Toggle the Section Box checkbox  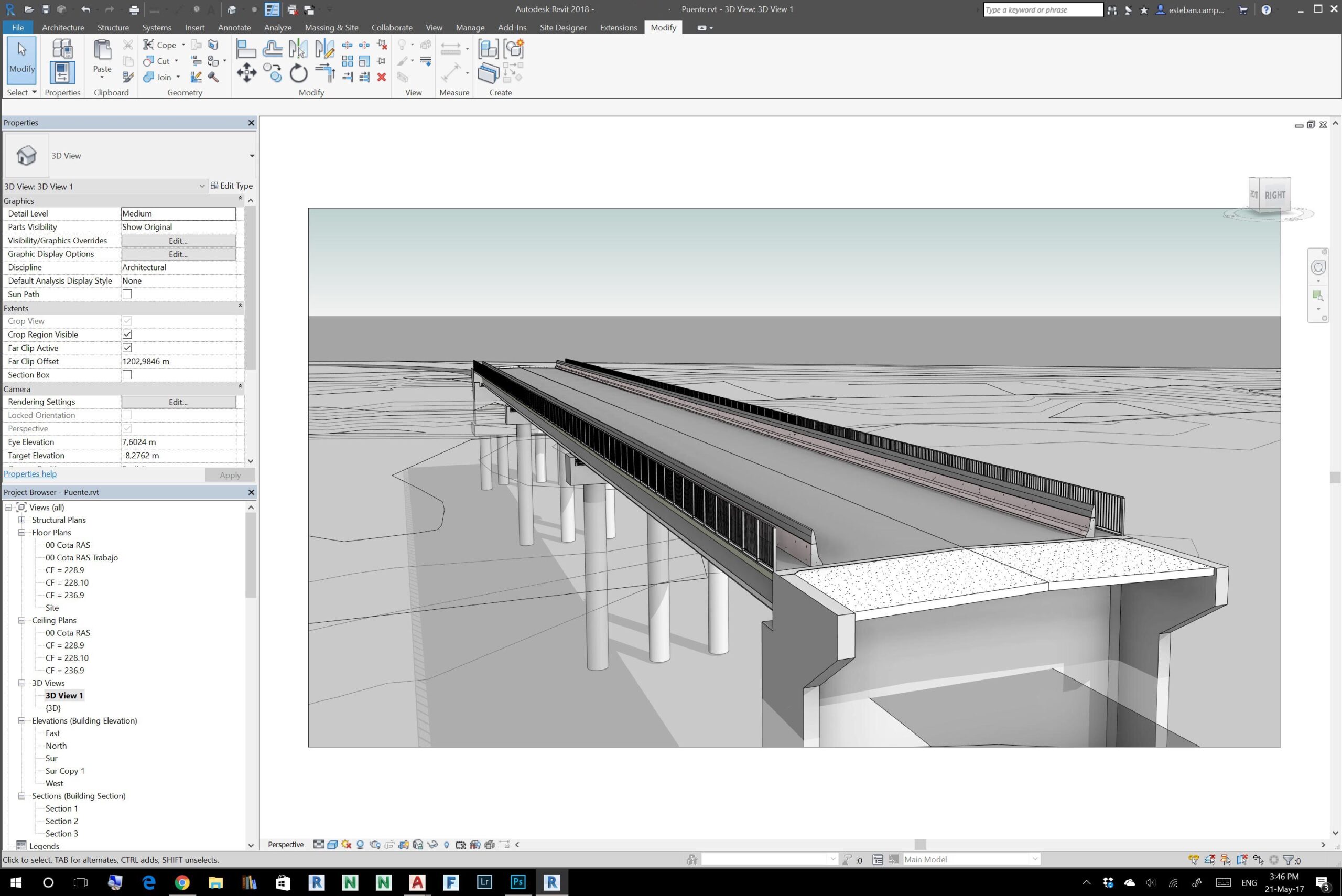127,375
